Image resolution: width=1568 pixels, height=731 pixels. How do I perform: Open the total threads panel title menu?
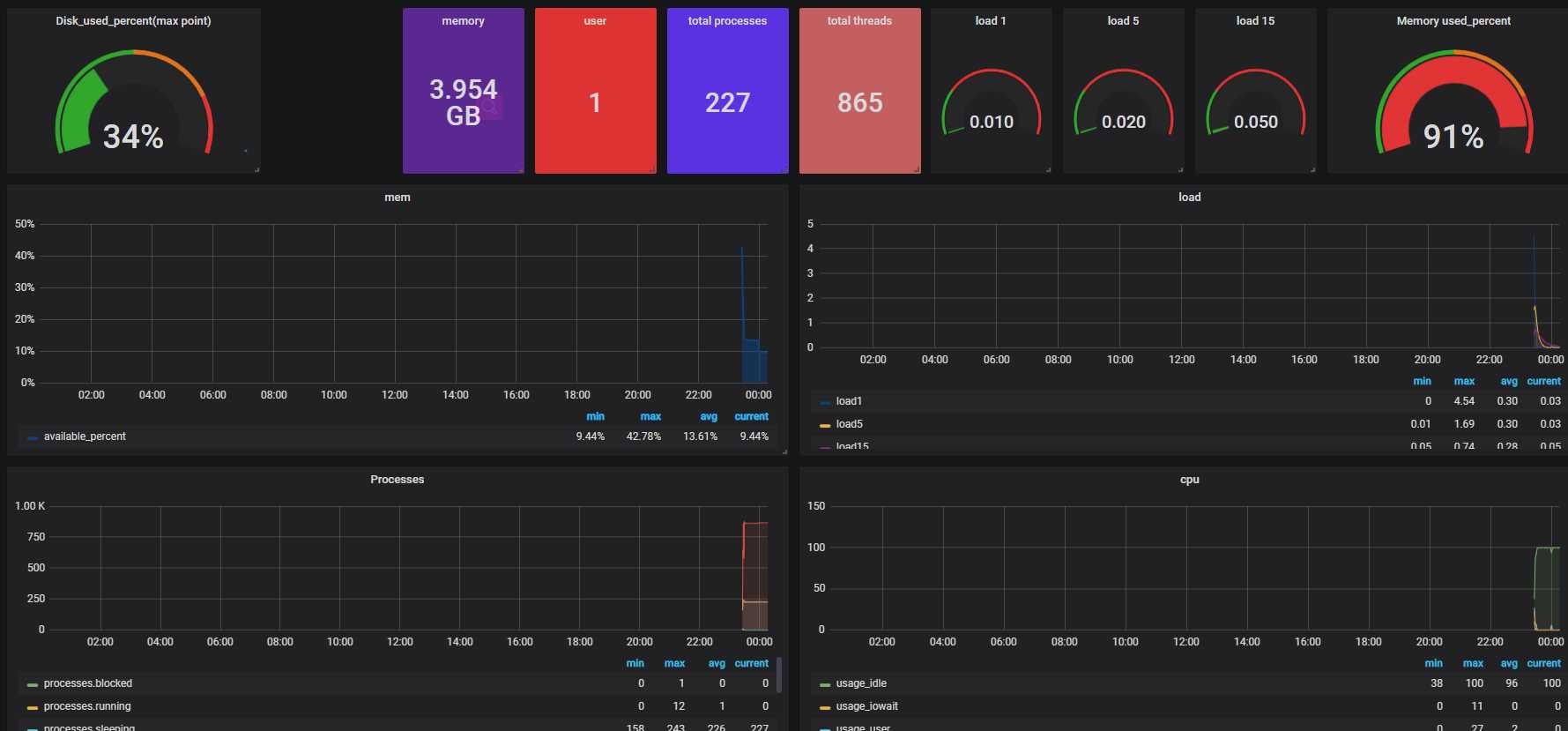tap(859, 20)
